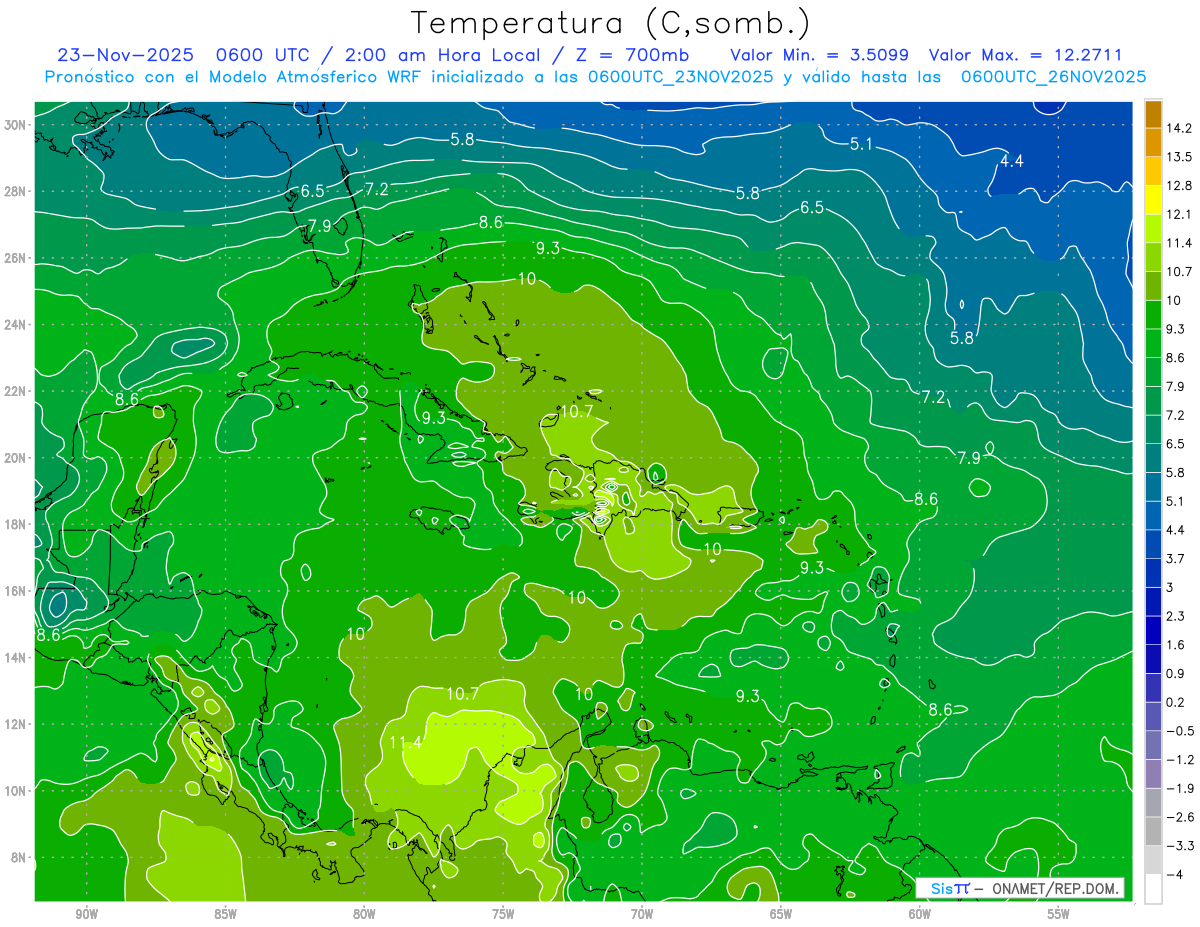The image size is (1200, 927).
Task: Click the "14.2" color scale label
Action: [x=1180, y=128]
